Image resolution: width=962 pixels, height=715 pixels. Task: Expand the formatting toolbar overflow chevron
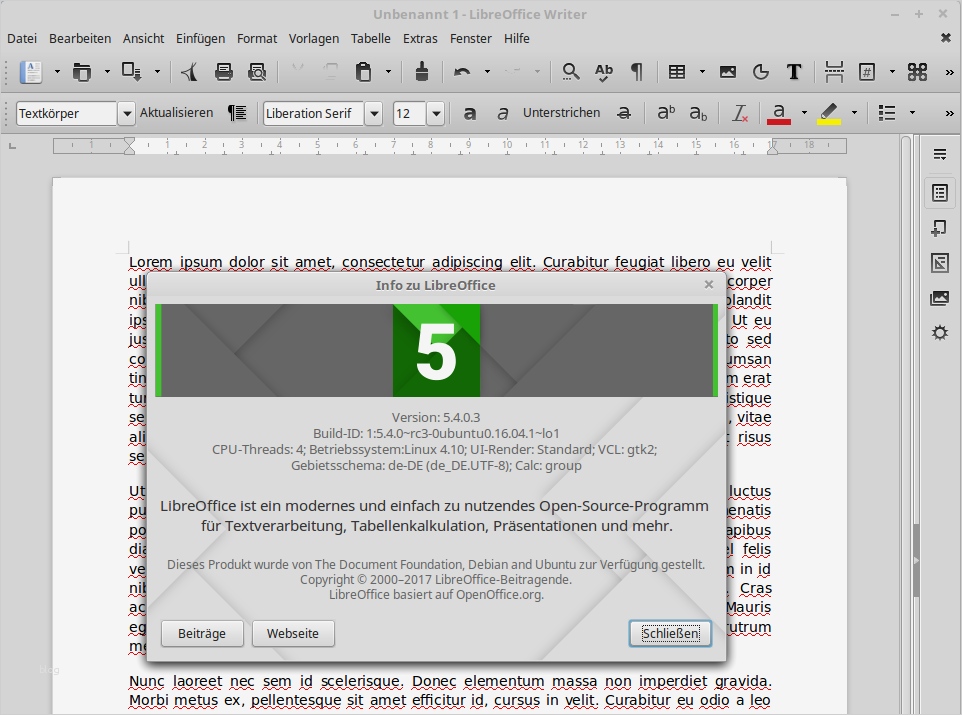tap(949, 114)
